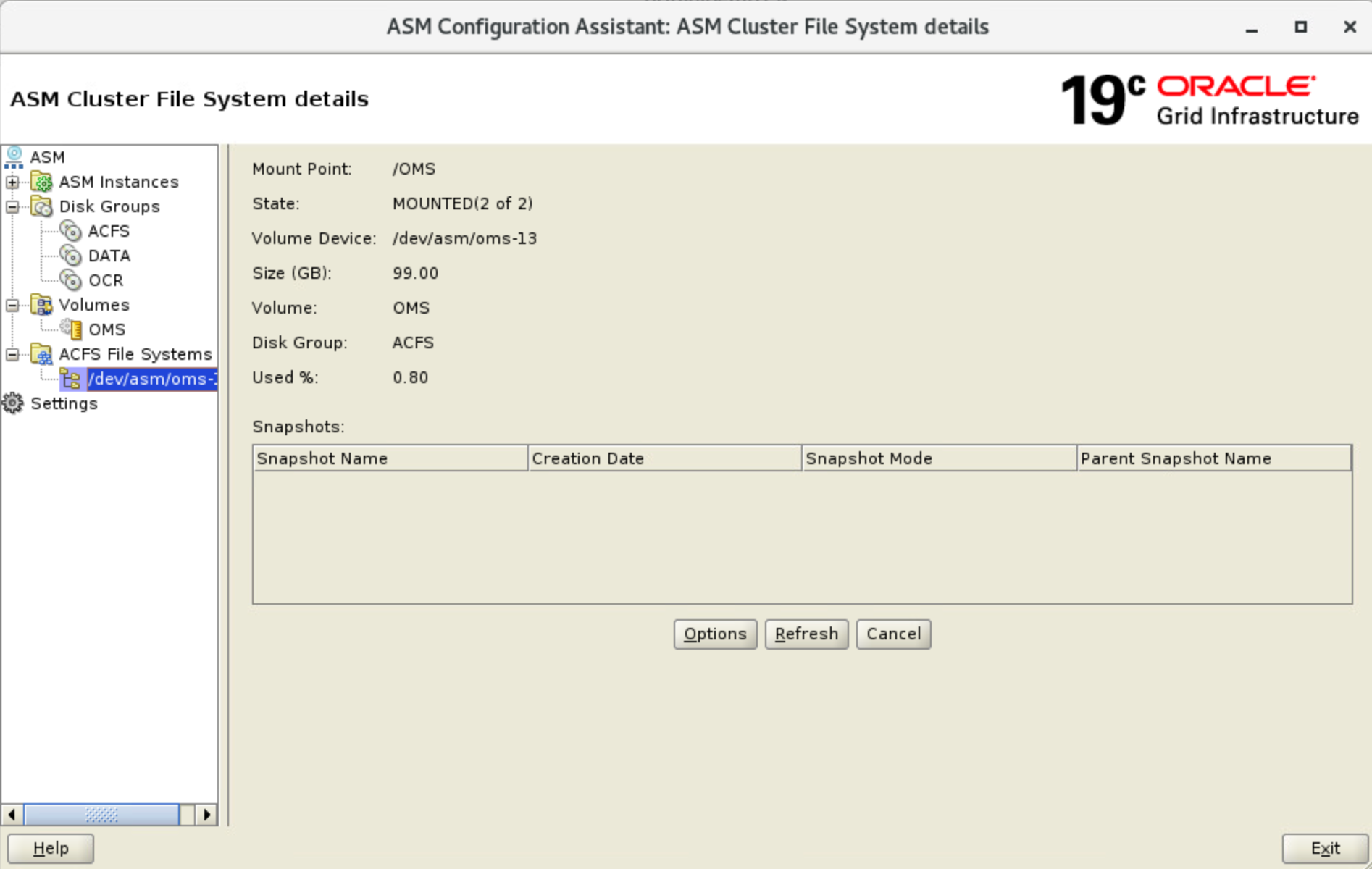Screen dimensions: 1372x869
Task: Click the DATA disk group icon
Action: coord(71,256)
